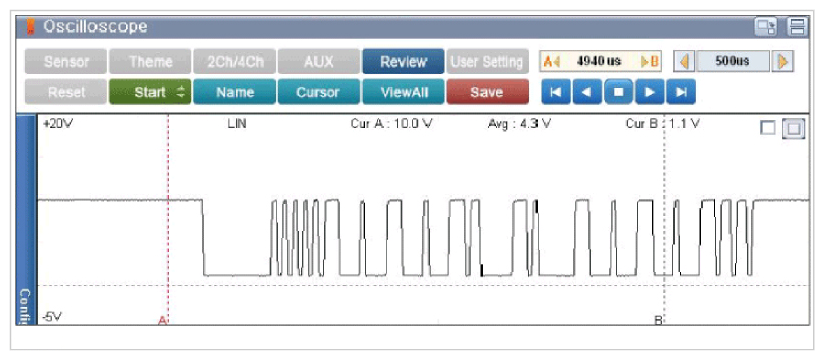Select cursor A arrow in time readout
The height and width of the screenshot is (360, 824).
click(x=550, y=61)
